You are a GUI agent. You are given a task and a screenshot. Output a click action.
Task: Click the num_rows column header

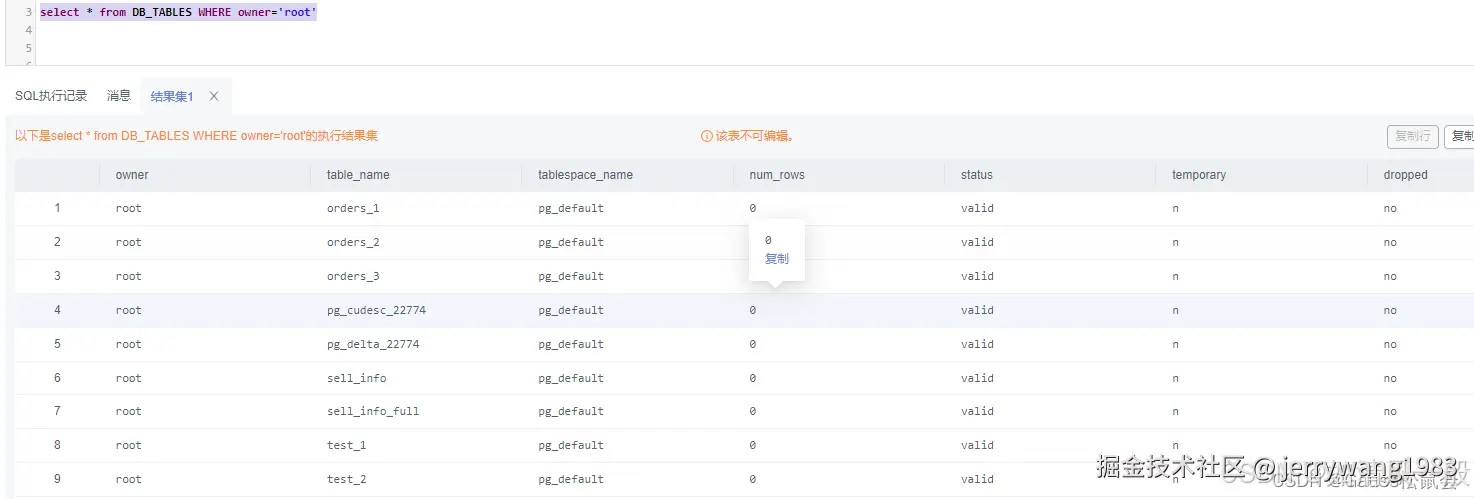(777, 175)
